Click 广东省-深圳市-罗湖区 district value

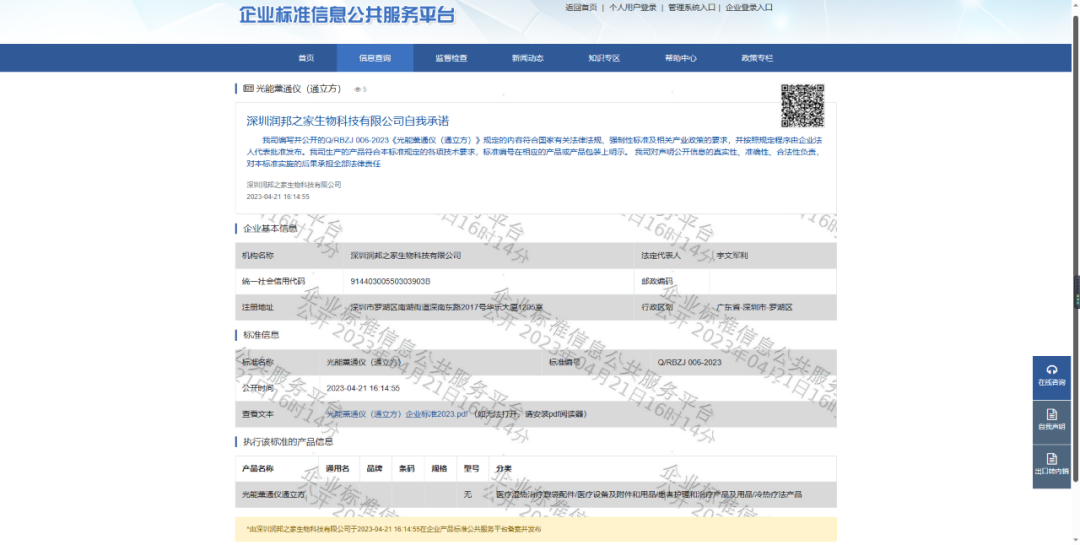(x=754, y=307)
